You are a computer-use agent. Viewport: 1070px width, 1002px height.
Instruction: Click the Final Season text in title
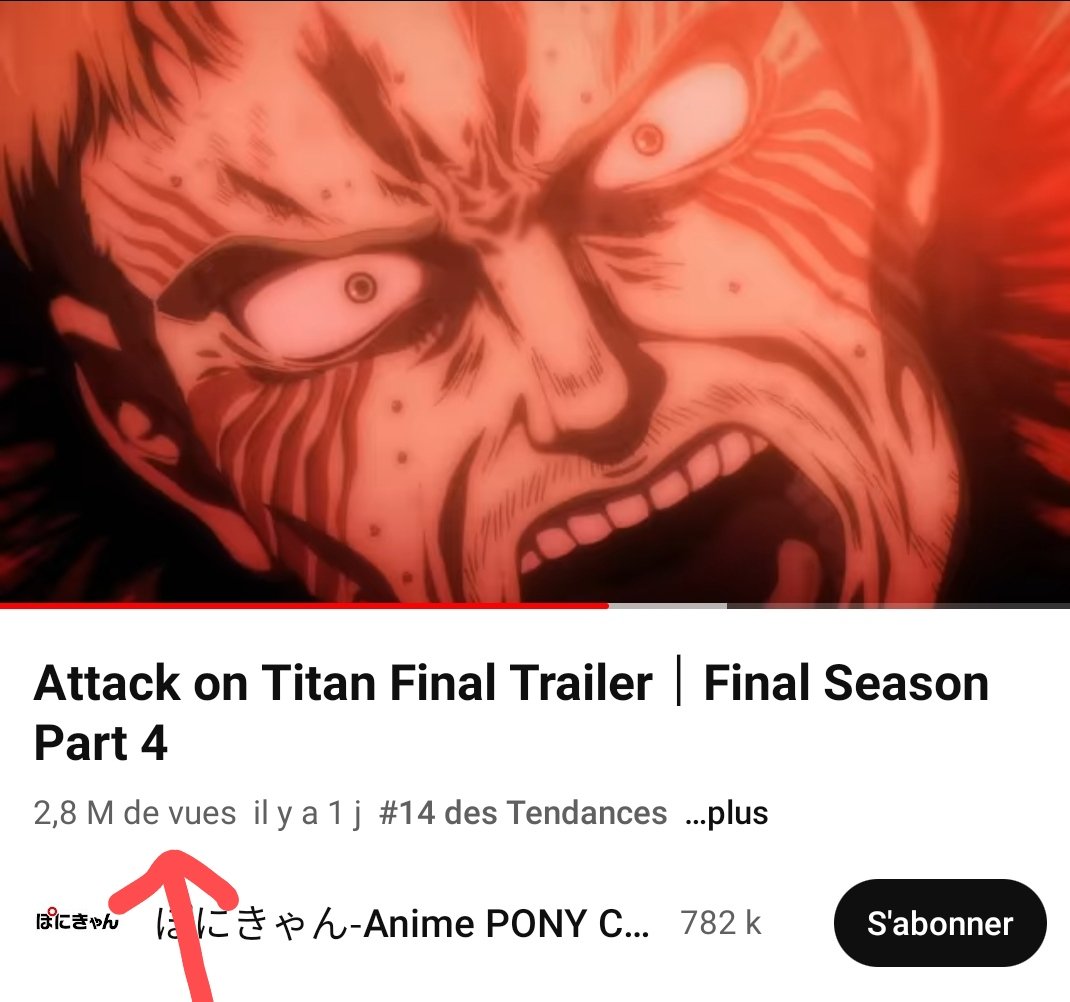coord(846,683)
